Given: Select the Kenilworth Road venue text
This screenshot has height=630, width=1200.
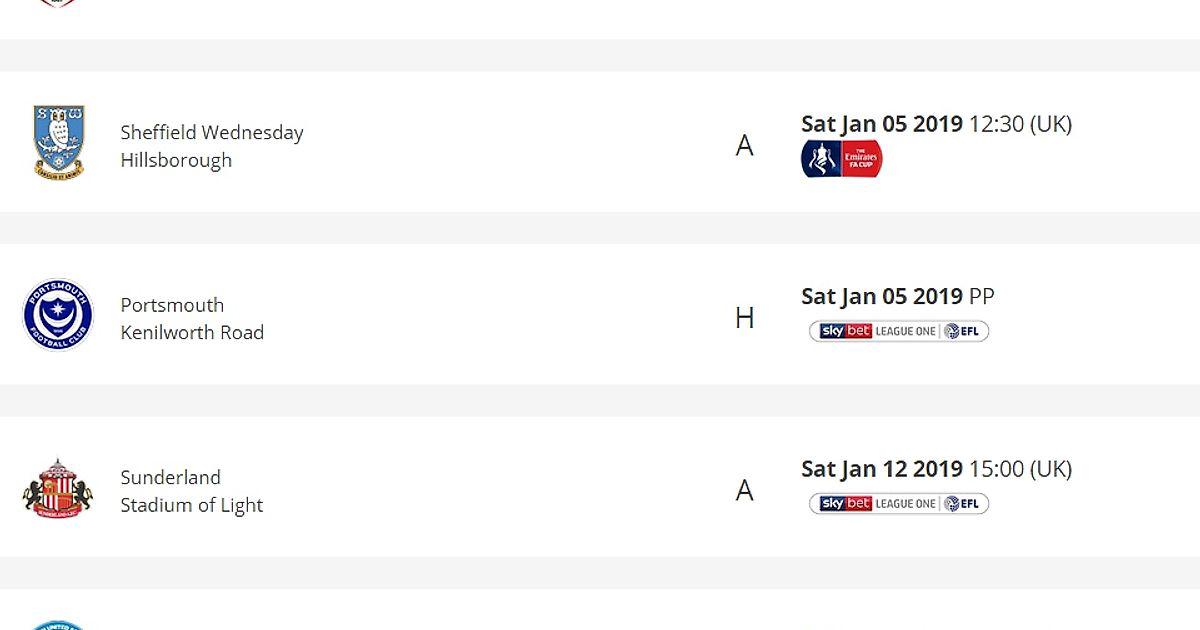Looking at the screenshot, I should click(192, 332).
